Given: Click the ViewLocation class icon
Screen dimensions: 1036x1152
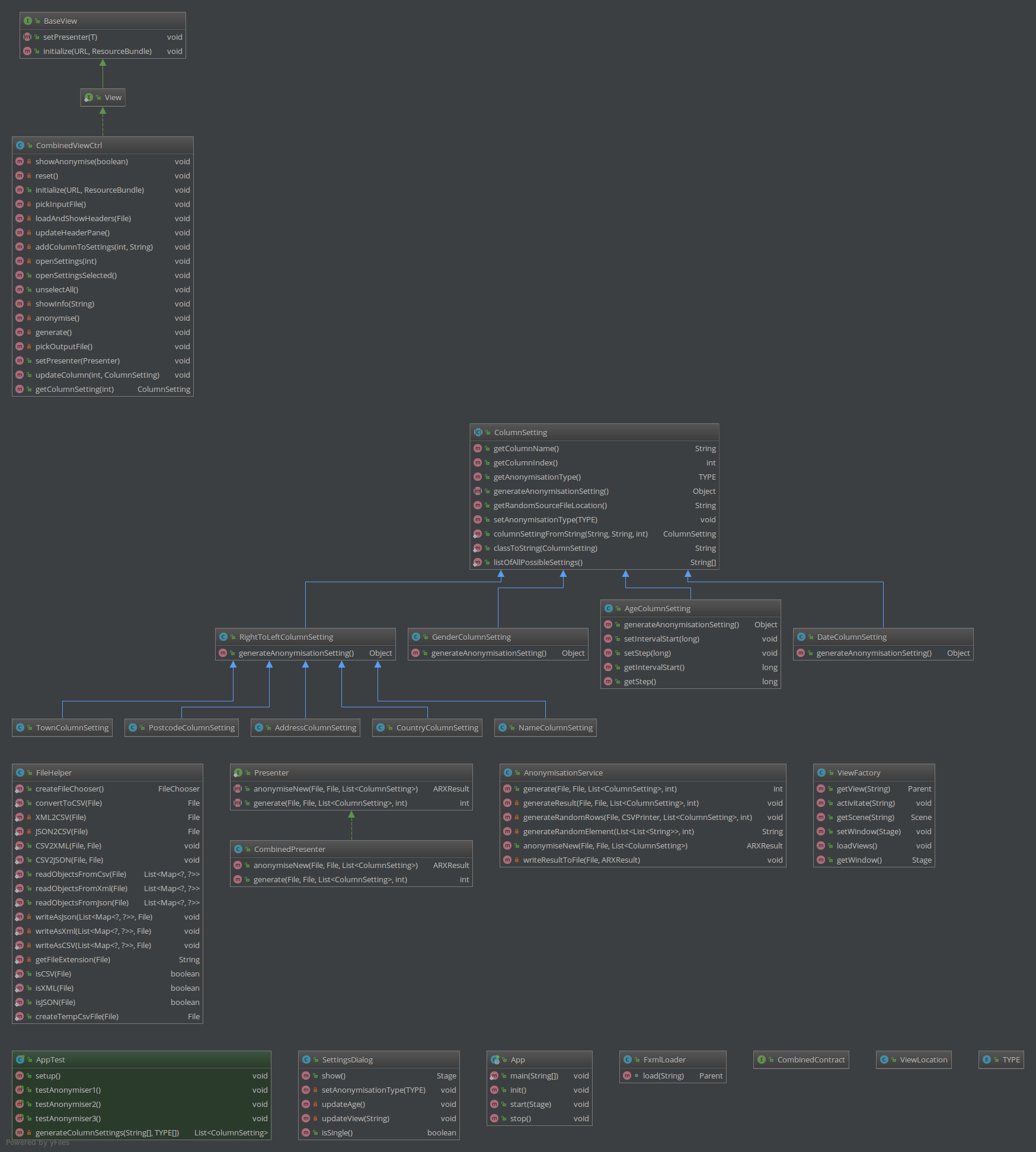Looking at the screenshot, I should click(884, 1060).
